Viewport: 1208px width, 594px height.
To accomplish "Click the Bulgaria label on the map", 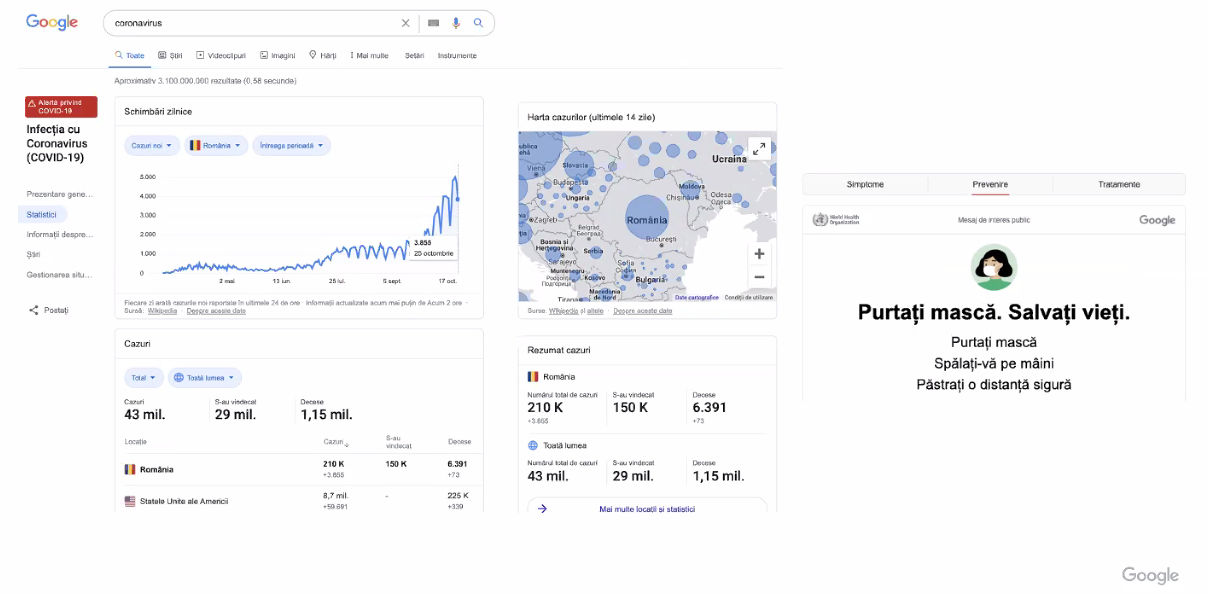I will (x=651, y=280).
